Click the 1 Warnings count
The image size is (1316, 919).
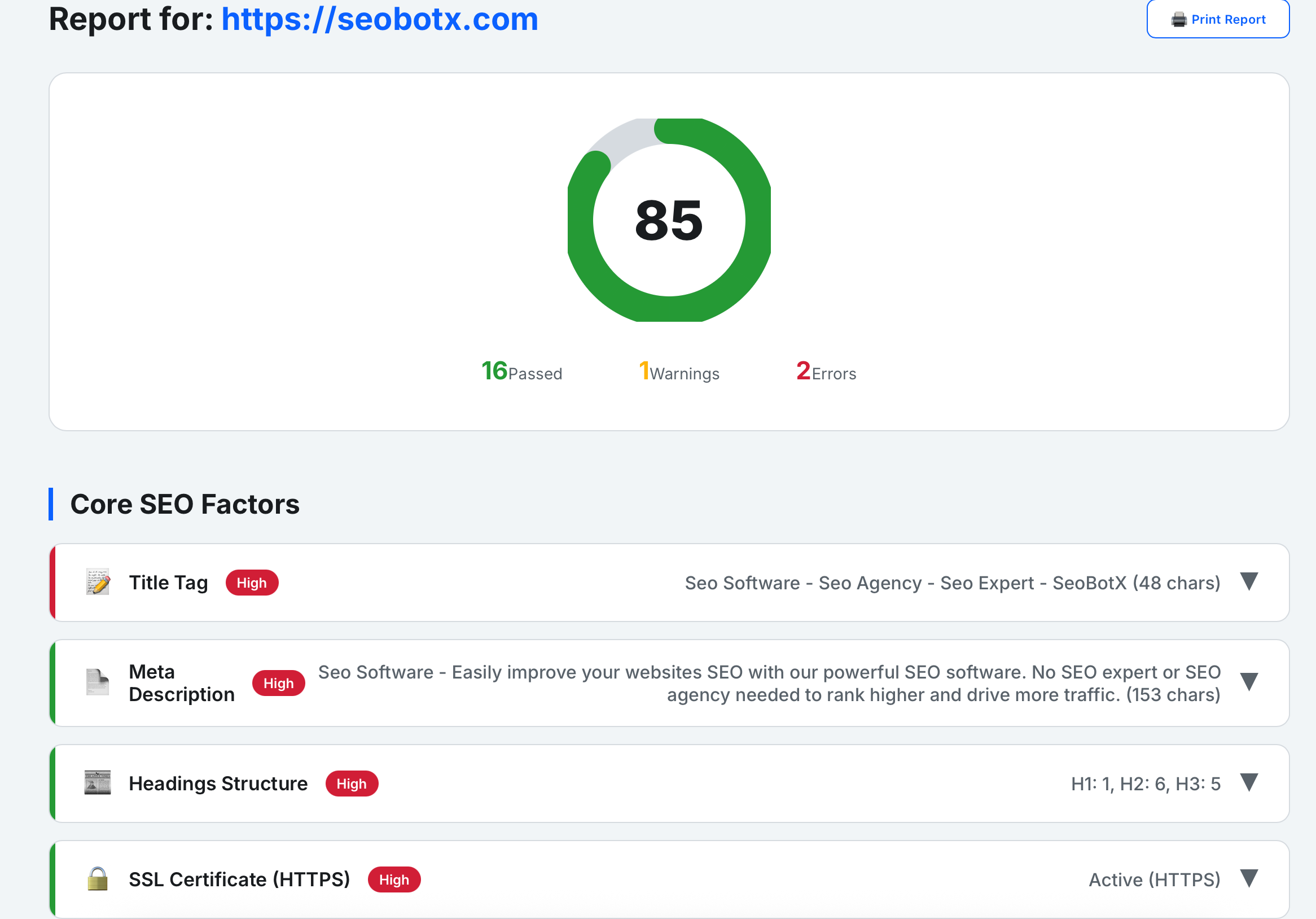pyautogui.click(x=679, y=371)
